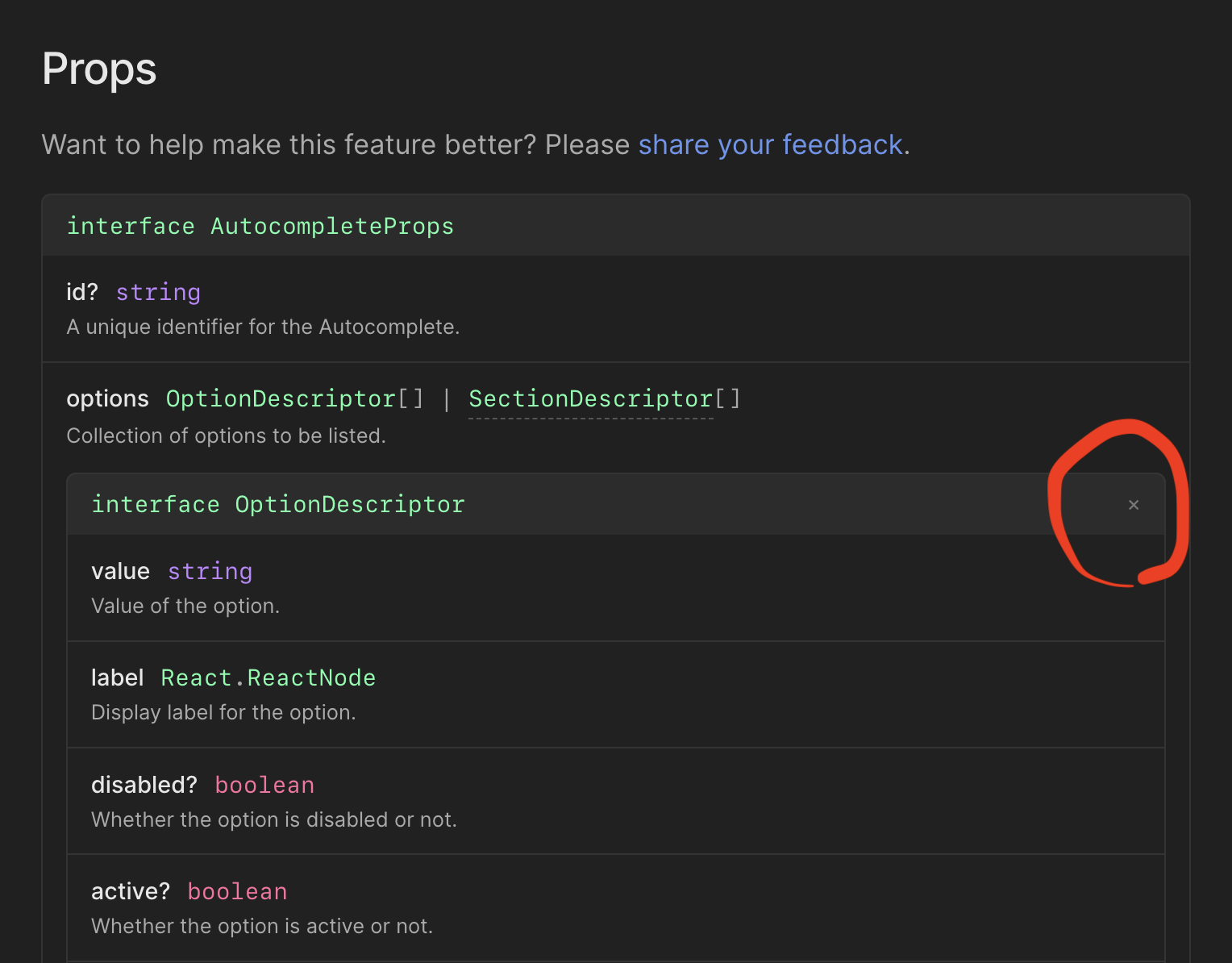
Task: Click 'Value of the option.' description
Action: (185, 606)
